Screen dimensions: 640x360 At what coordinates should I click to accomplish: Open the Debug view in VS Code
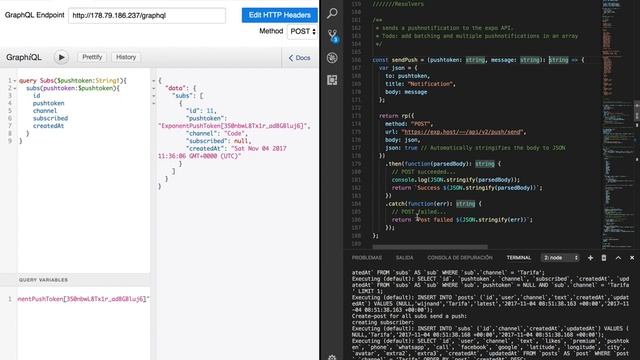coord(332,58)
